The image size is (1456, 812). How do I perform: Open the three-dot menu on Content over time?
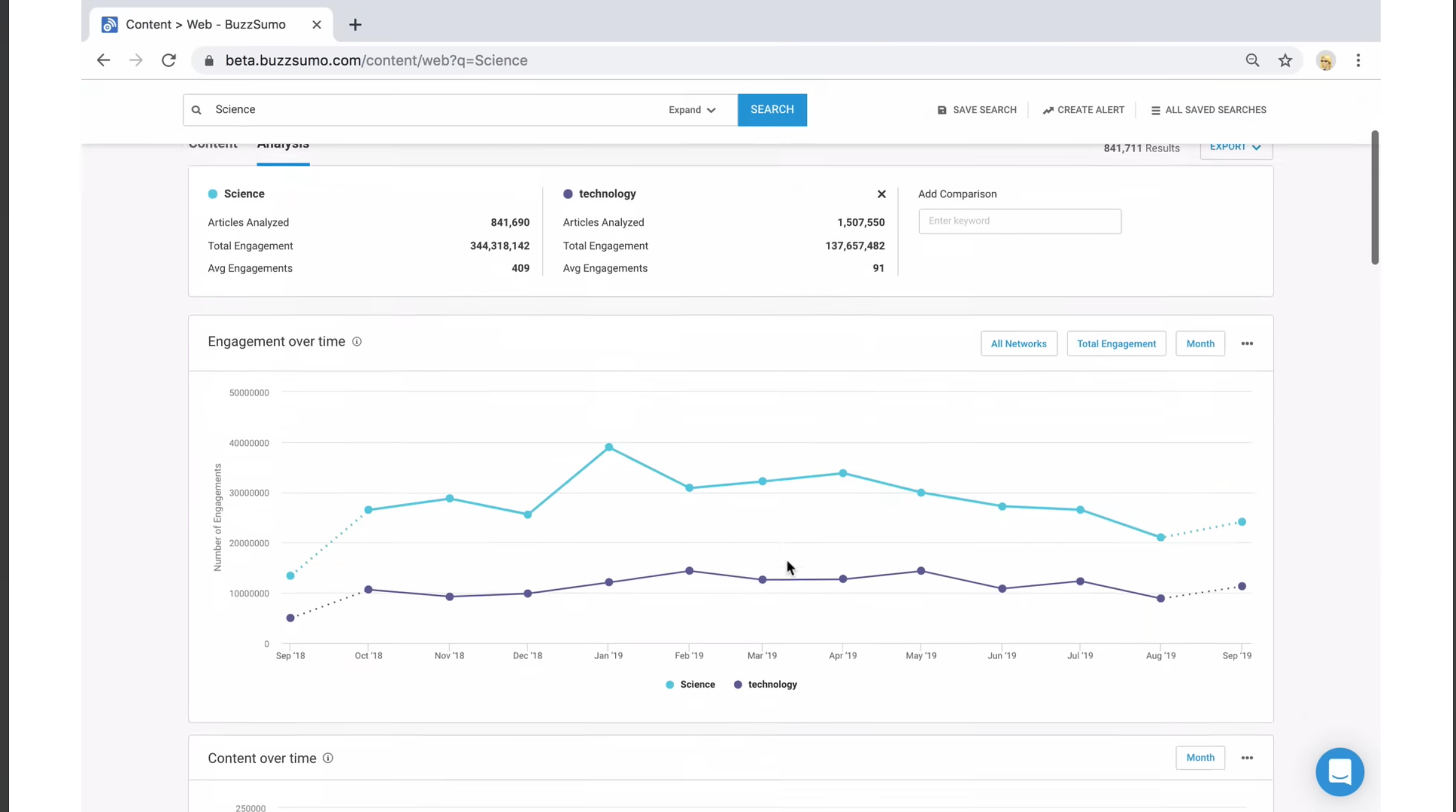pyautogui.click(x=1247, y=757)
